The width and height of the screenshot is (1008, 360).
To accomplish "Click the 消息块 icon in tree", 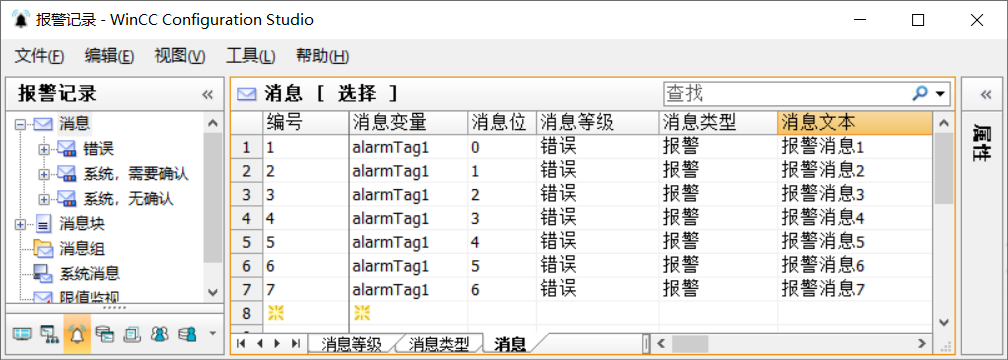I will coord(42,224).
